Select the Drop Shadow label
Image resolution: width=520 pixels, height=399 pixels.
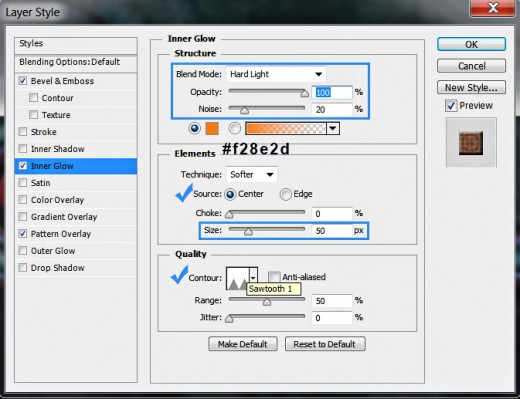(57, 268)
